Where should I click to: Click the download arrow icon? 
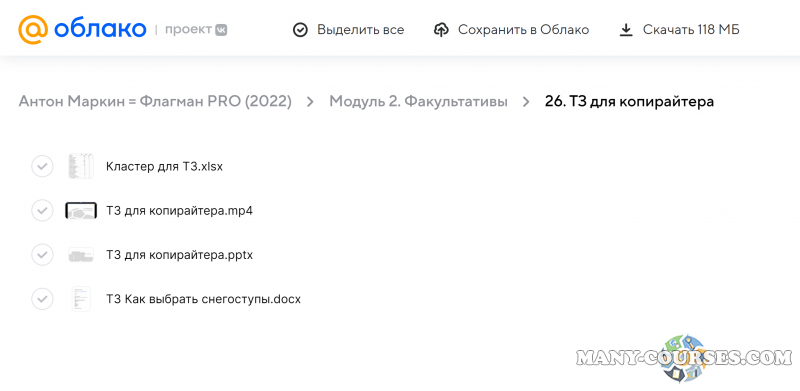[626, 30]
